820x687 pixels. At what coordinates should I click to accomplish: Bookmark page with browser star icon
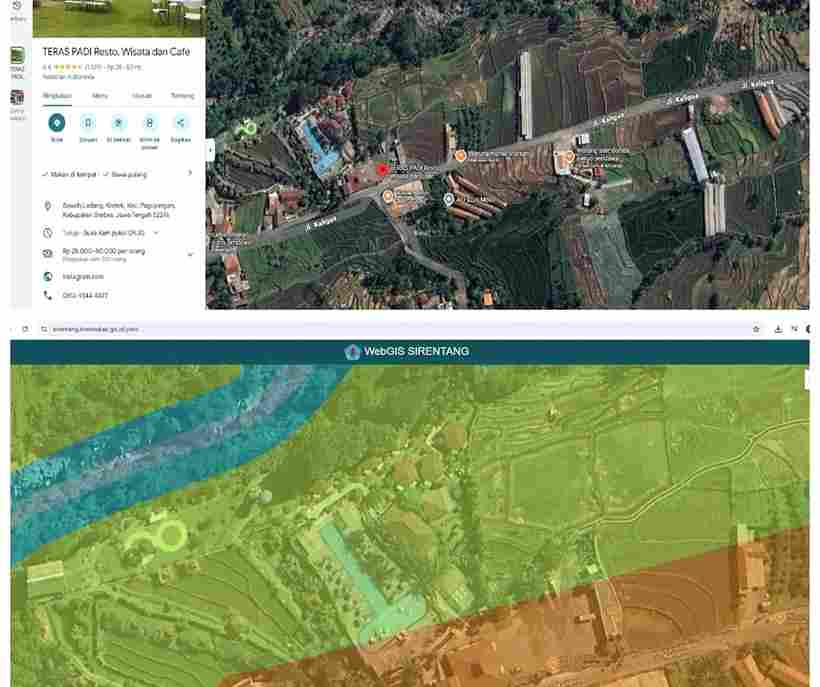click(x=756, y=329)
